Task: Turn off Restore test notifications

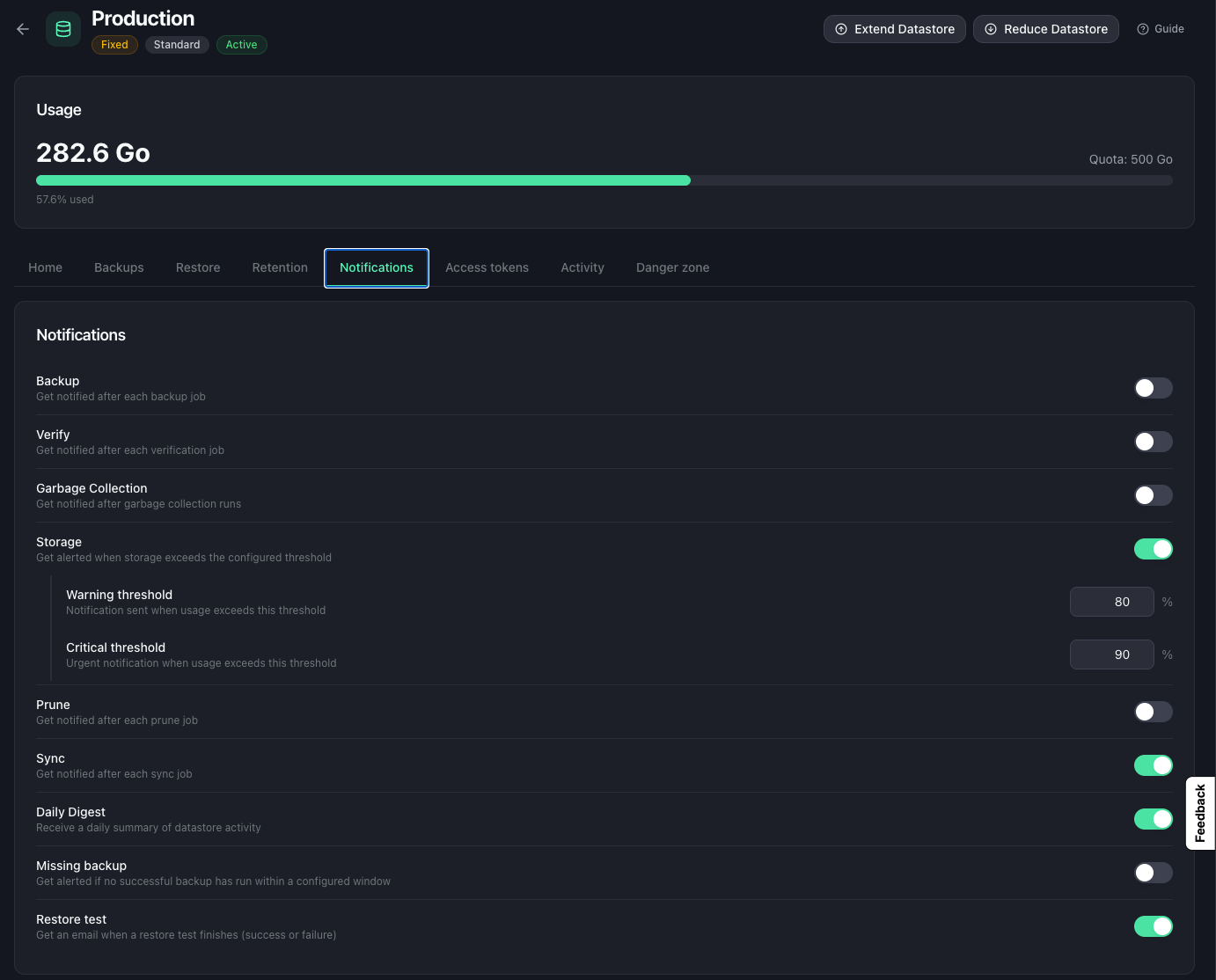Action: tap(1153, 926)
